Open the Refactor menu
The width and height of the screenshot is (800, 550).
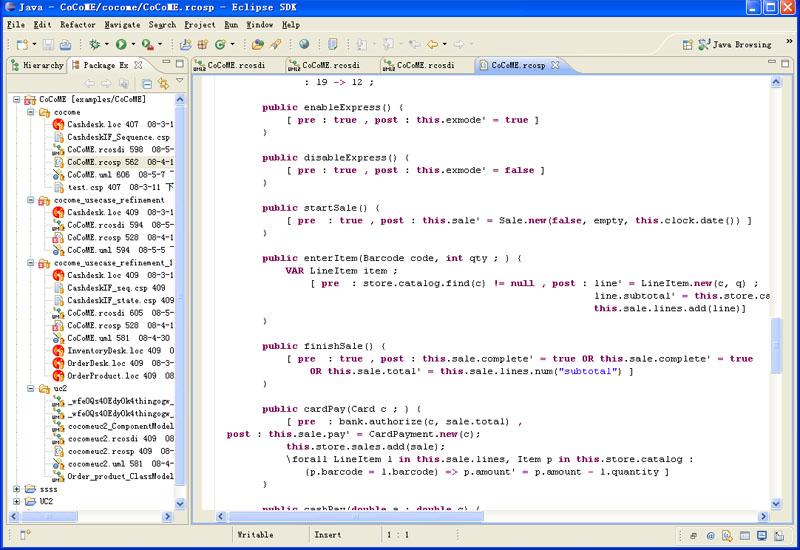click(78, 24)
